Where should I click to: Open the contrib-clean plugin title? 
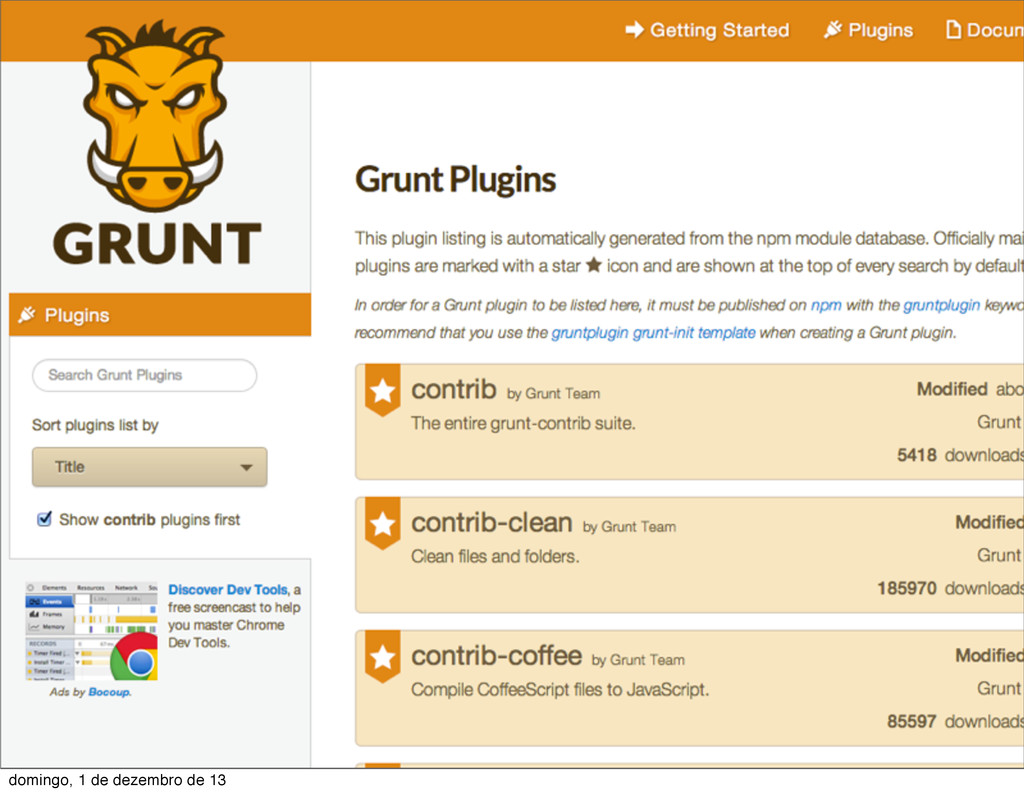click(x=492, y=523)
